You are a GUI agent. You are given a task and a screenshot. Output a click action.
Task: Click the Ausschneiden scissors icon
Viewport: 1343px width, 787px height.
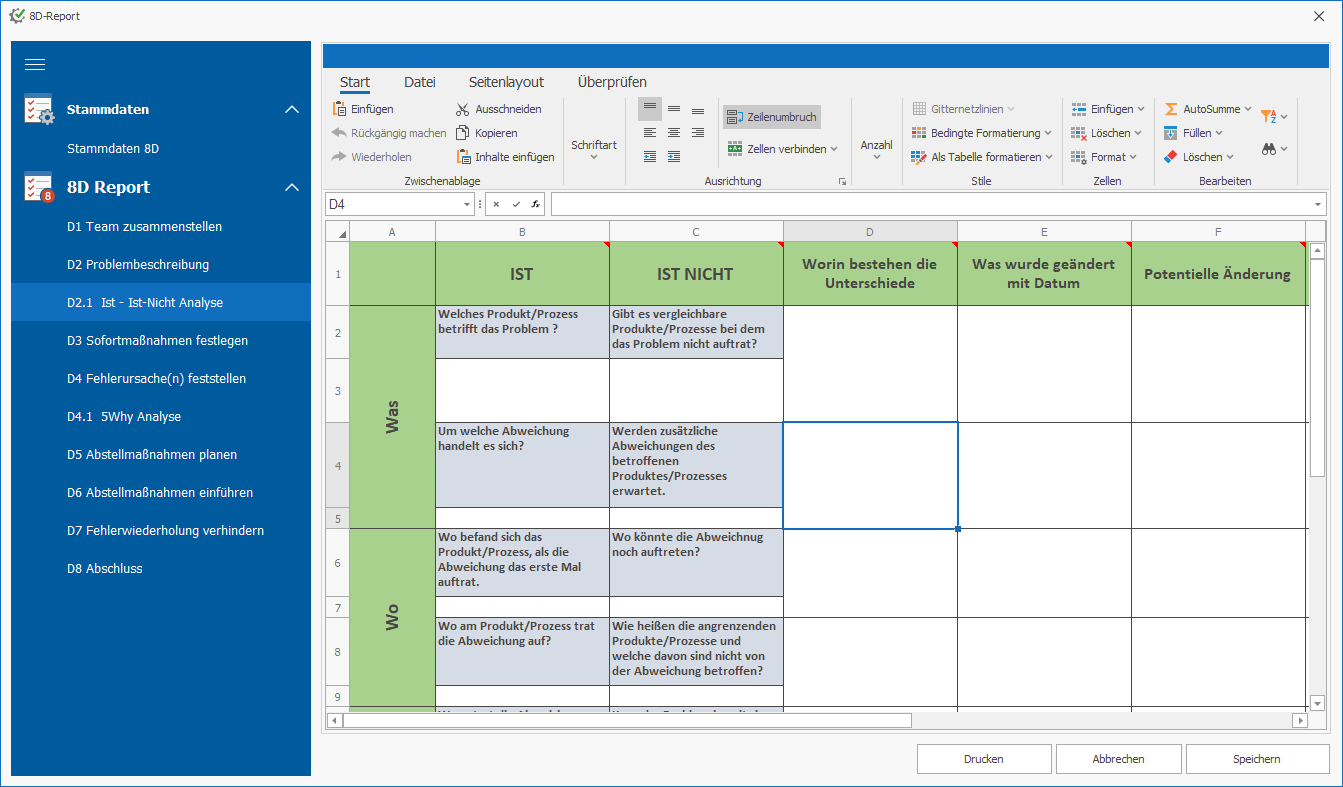click(463, 109)
